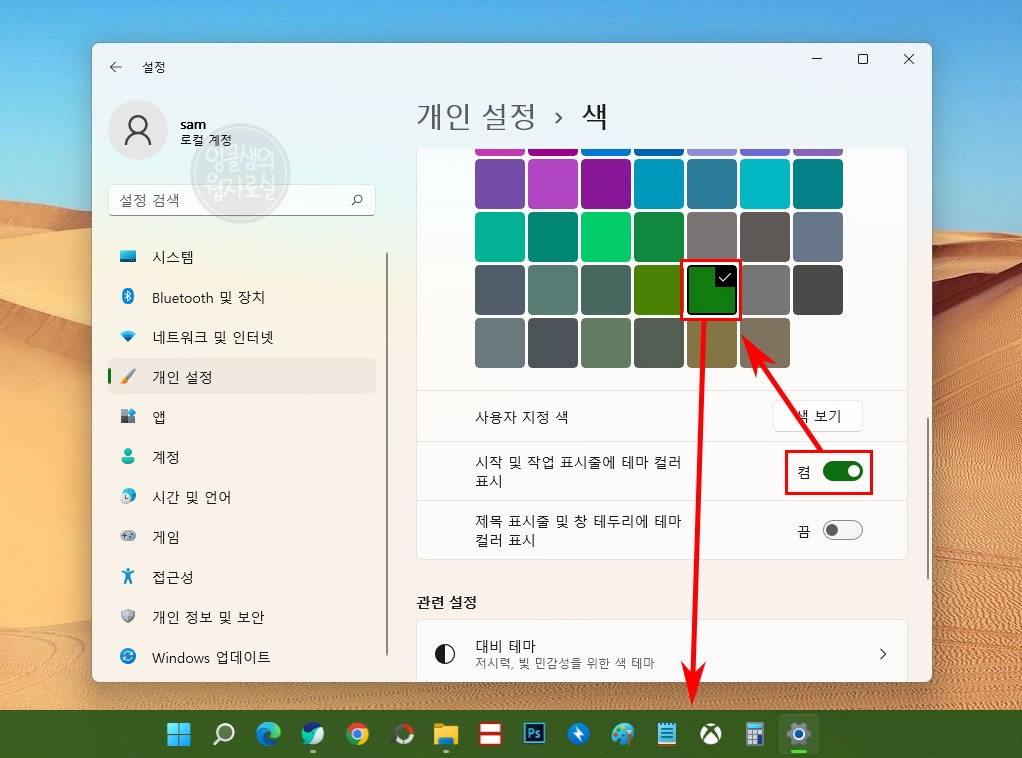Go to 개인 정보 및 보안 settings

(242, 617)
